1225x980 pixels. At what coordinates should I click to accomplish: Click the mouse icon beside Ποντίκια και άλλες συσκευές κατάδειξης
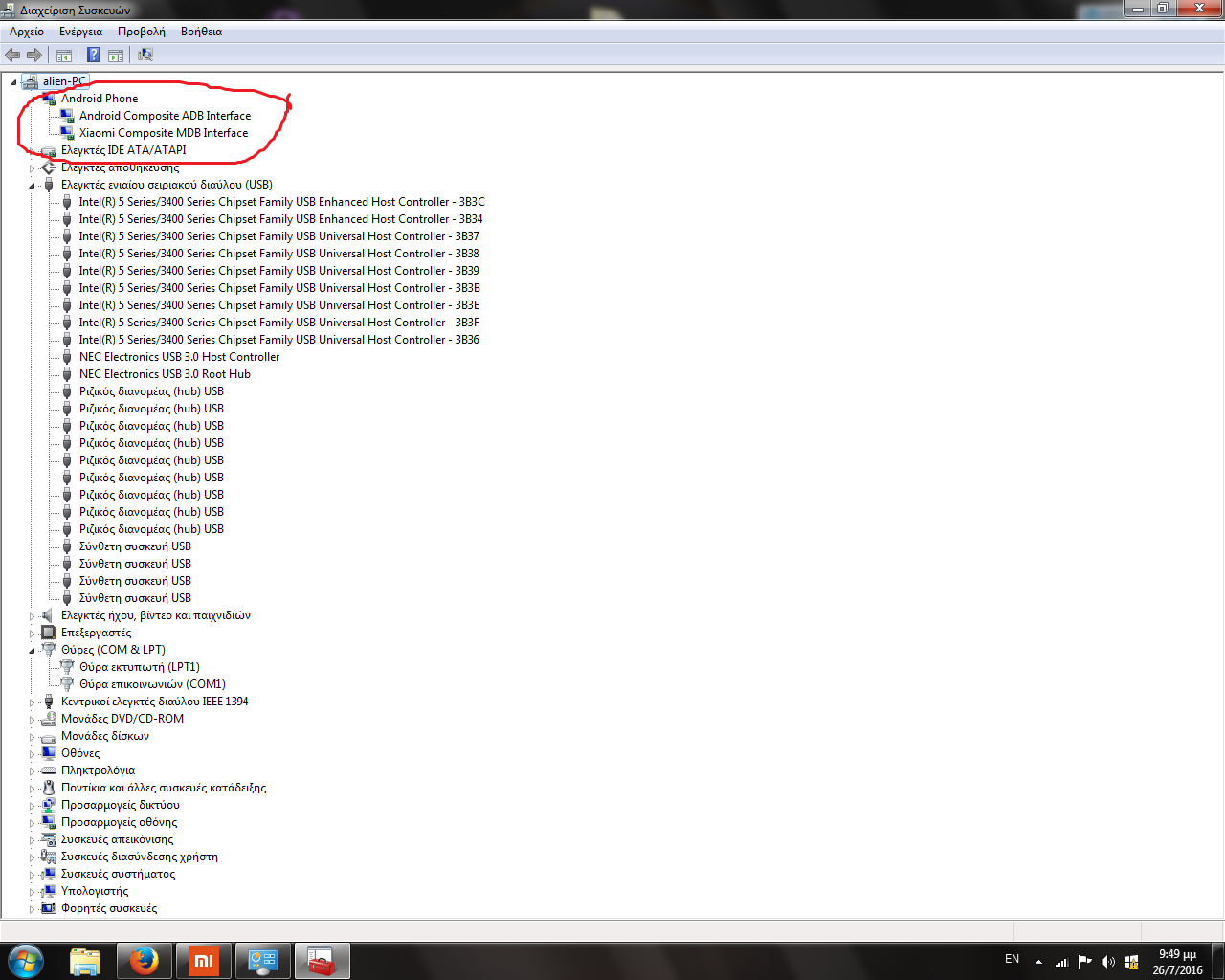point(49,788)
